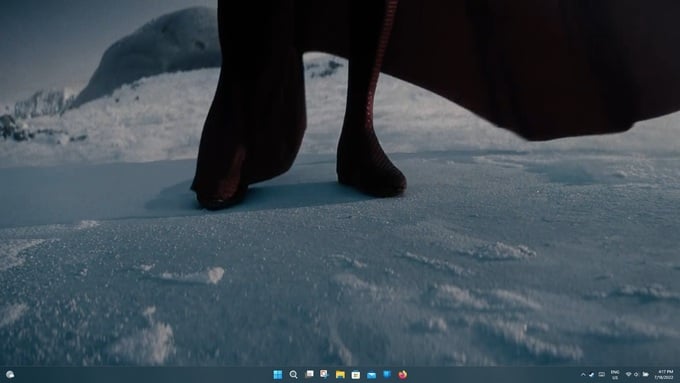Click the blue app next to Mail
Image resolution: width=680 pixels, height=383 pixels.
click(x=387, y=374)
